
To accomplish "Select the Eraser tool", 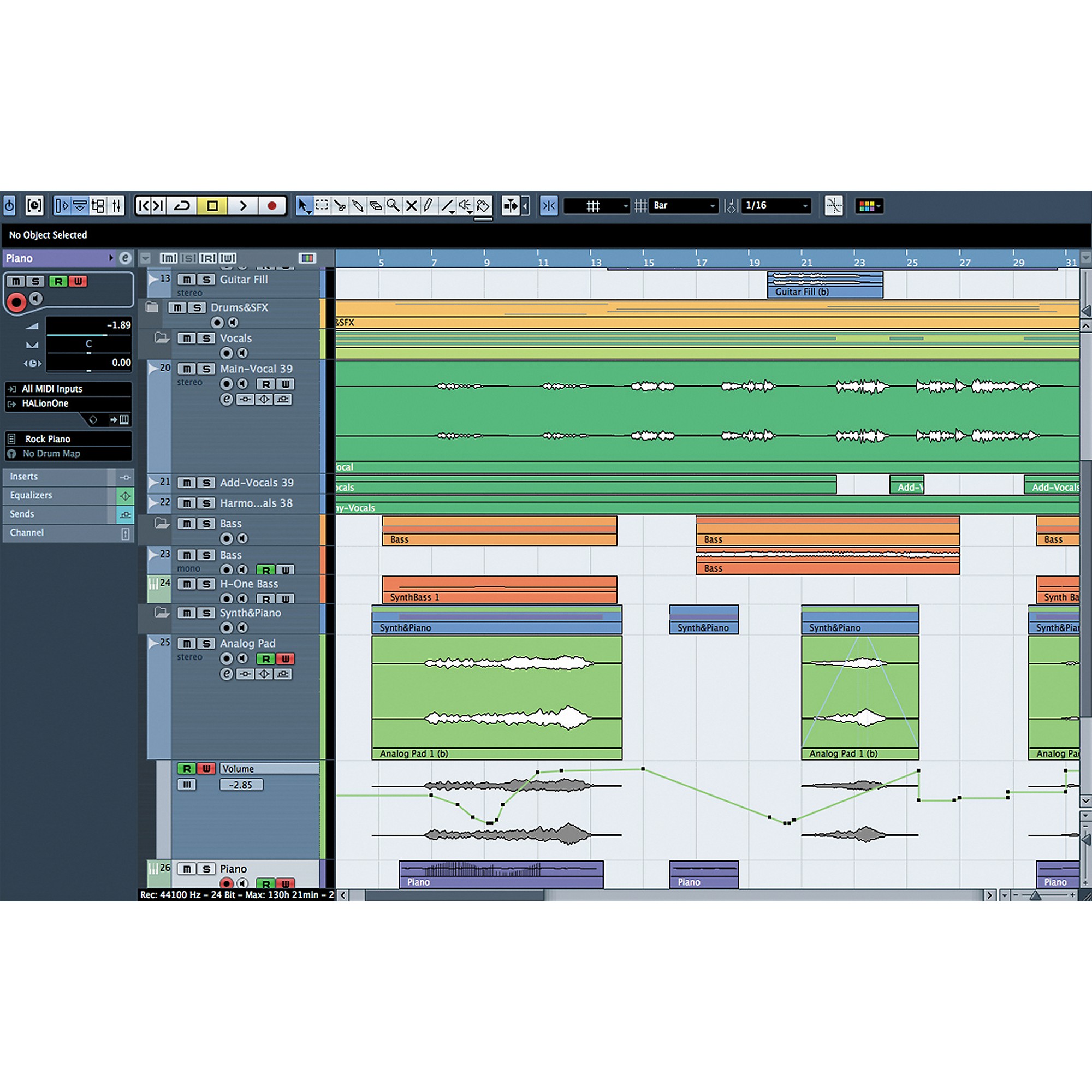I will (375, 206).
